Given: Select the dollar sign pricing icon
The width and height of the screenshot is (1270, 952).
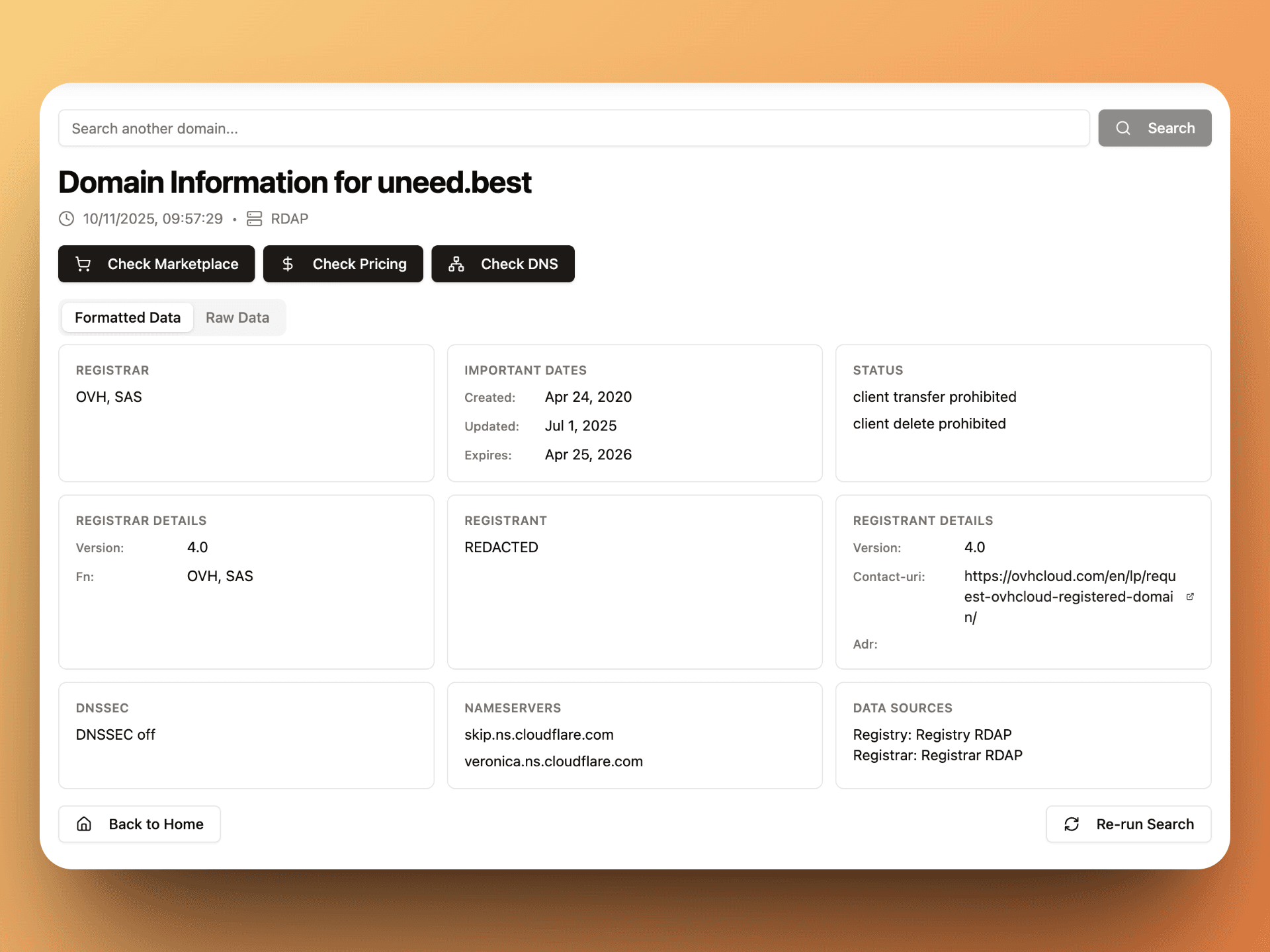Looking at the screenshot, I should (x=288, y=264).
